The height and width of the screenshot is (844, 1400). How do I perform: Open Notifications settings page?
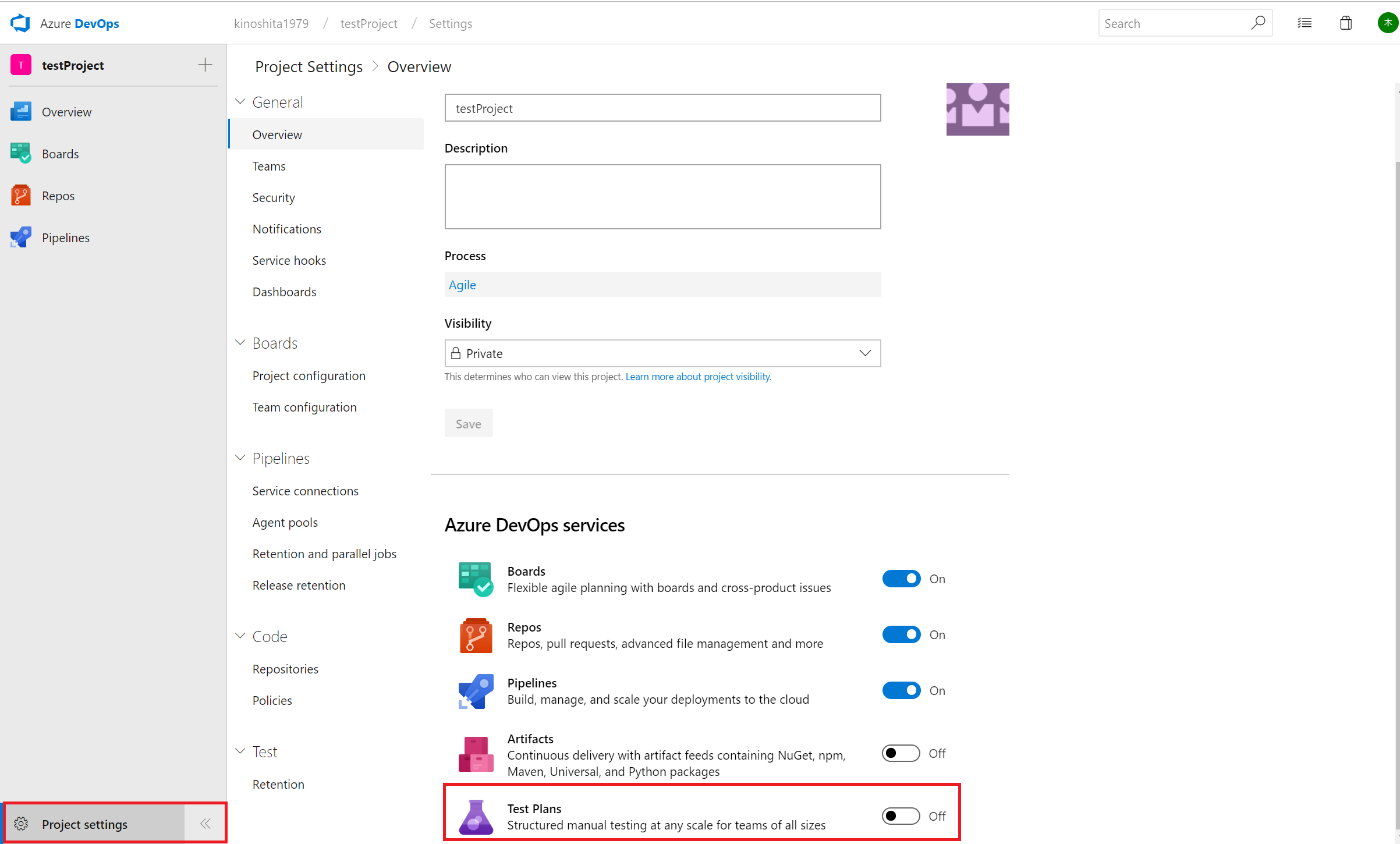click(x=286, y=229)
